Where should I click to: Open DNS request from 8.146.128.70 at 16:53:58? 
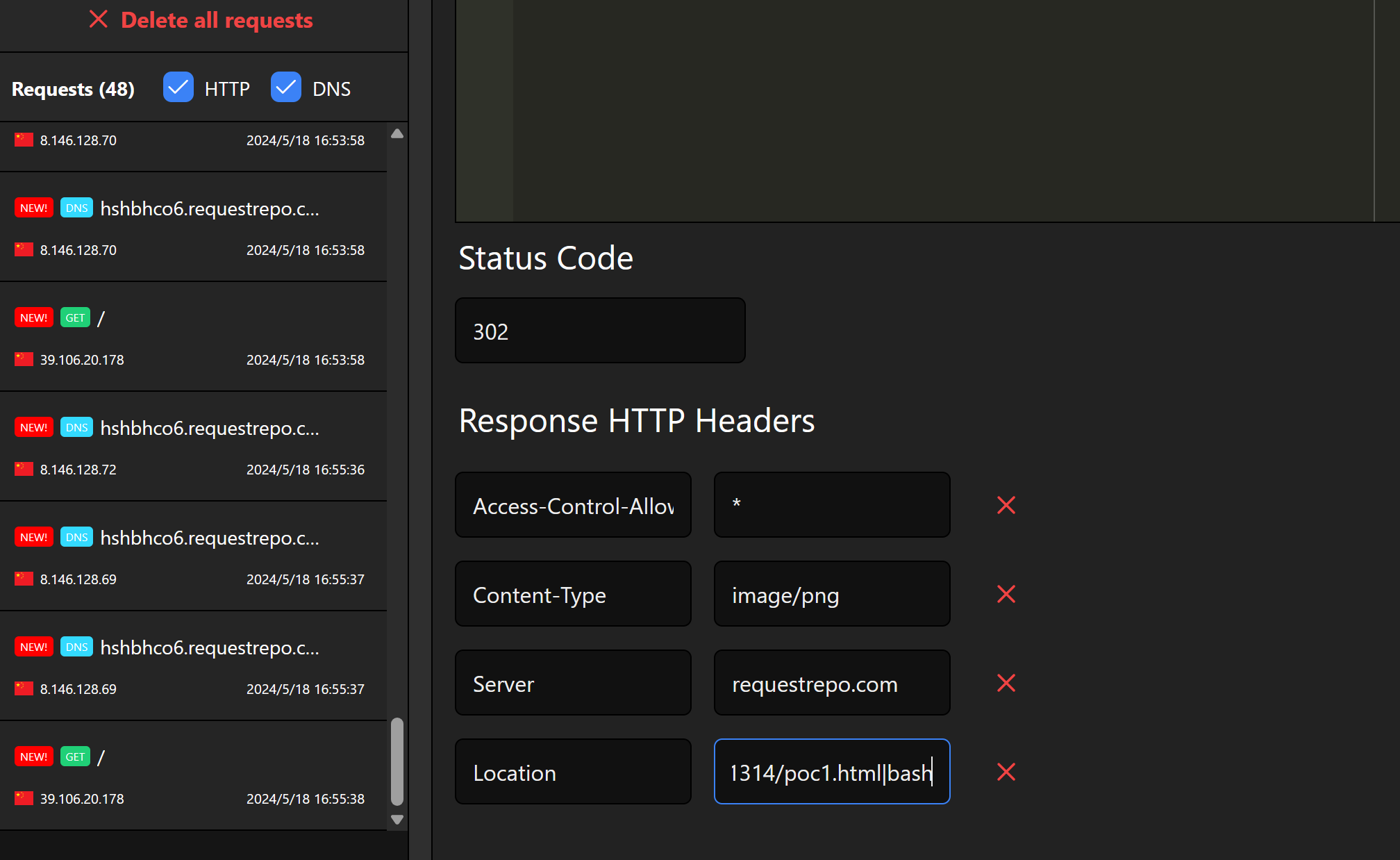click(193, 227)
